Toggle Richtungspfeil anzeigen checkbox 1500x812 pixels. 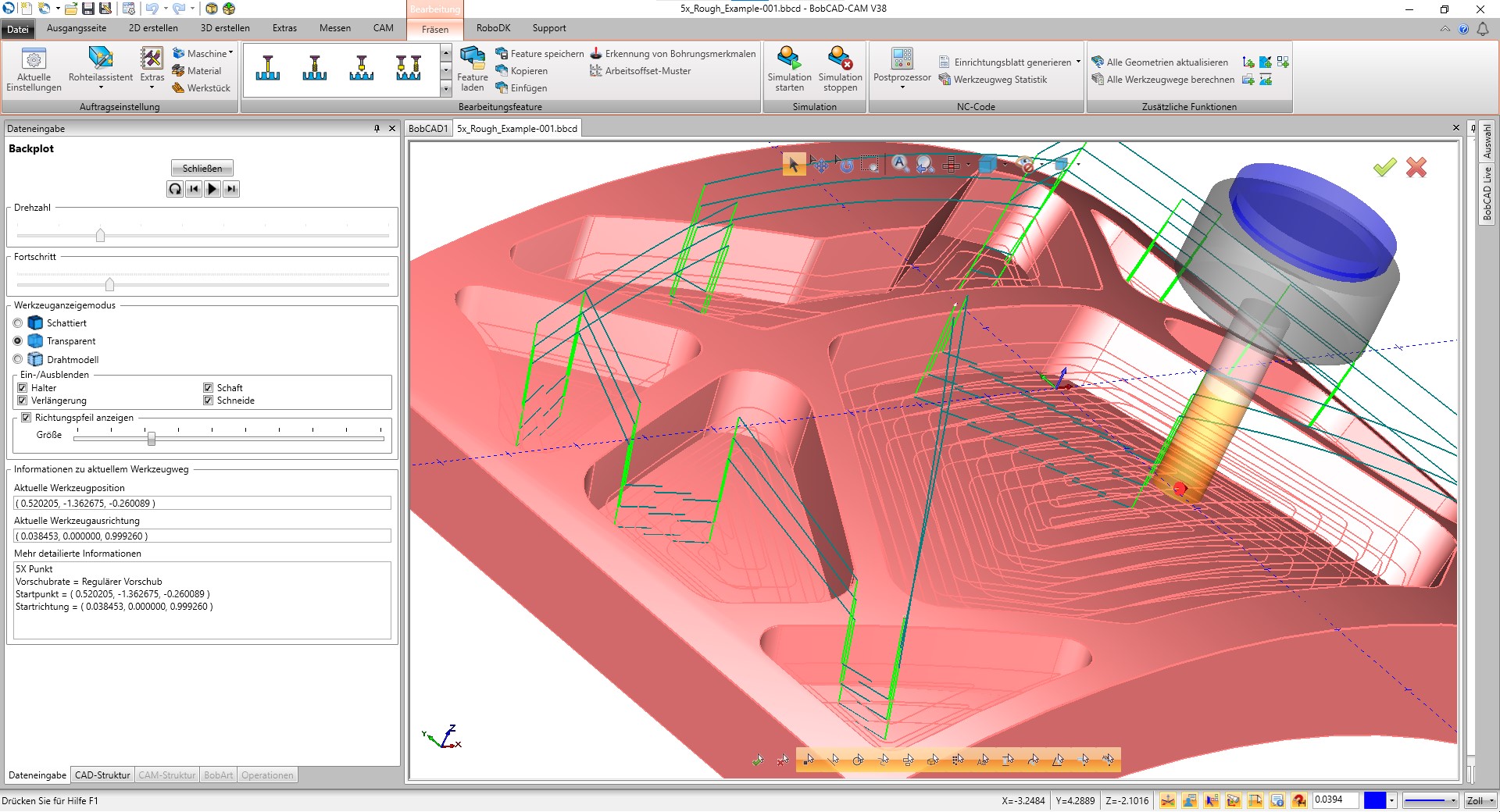pyautogui.click(x=26, y=418)
